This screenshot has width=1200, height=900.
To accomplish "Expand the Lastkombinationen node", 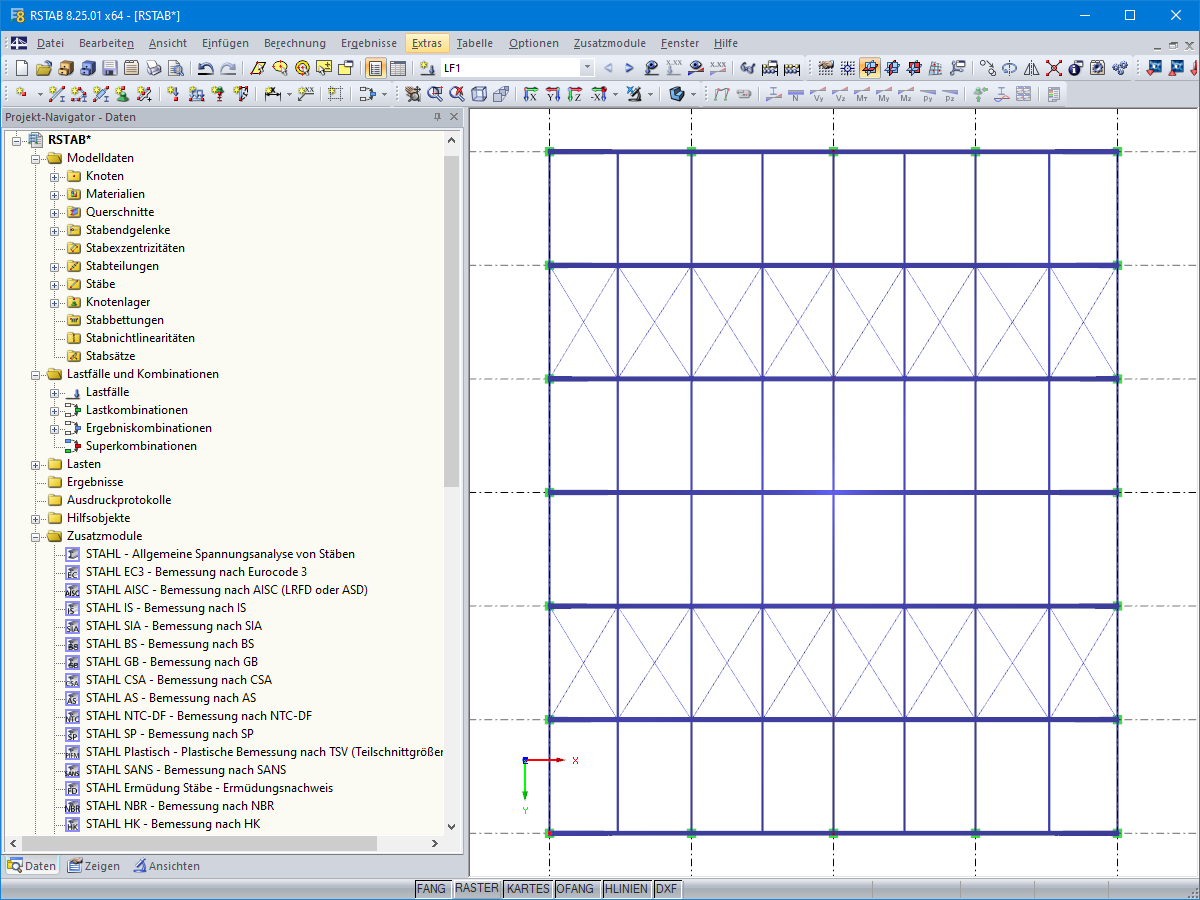I will 55,410.
